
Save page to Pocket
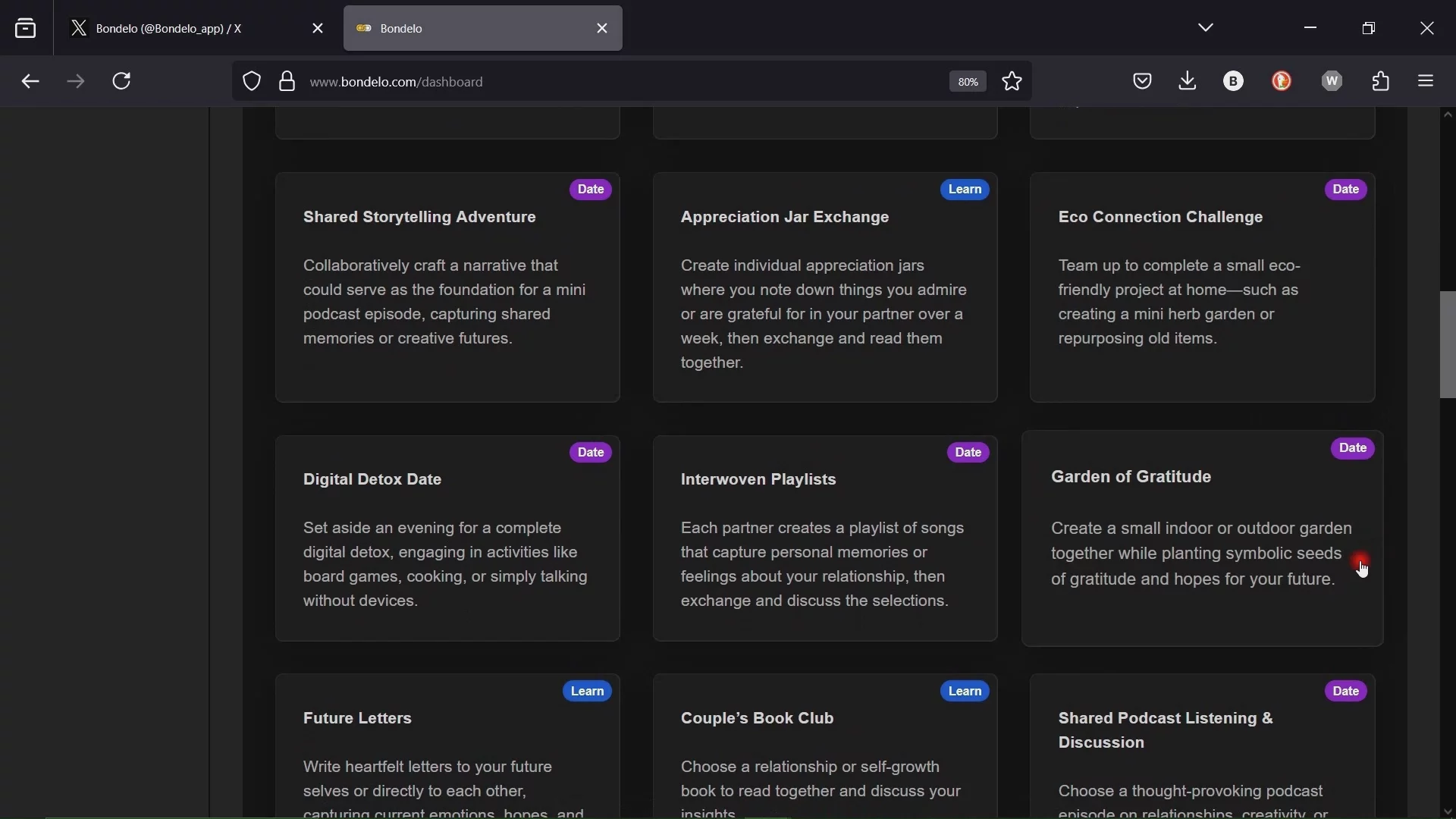(x=1143, y=81)
